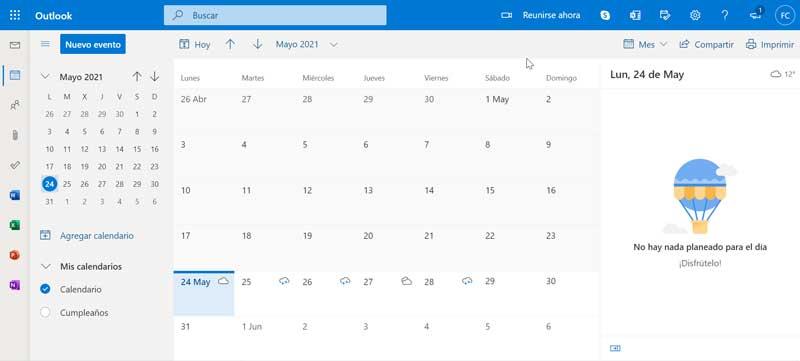Select 1 May cell in month grid
Screen dimensions: 800x361
tap(512, 112)
